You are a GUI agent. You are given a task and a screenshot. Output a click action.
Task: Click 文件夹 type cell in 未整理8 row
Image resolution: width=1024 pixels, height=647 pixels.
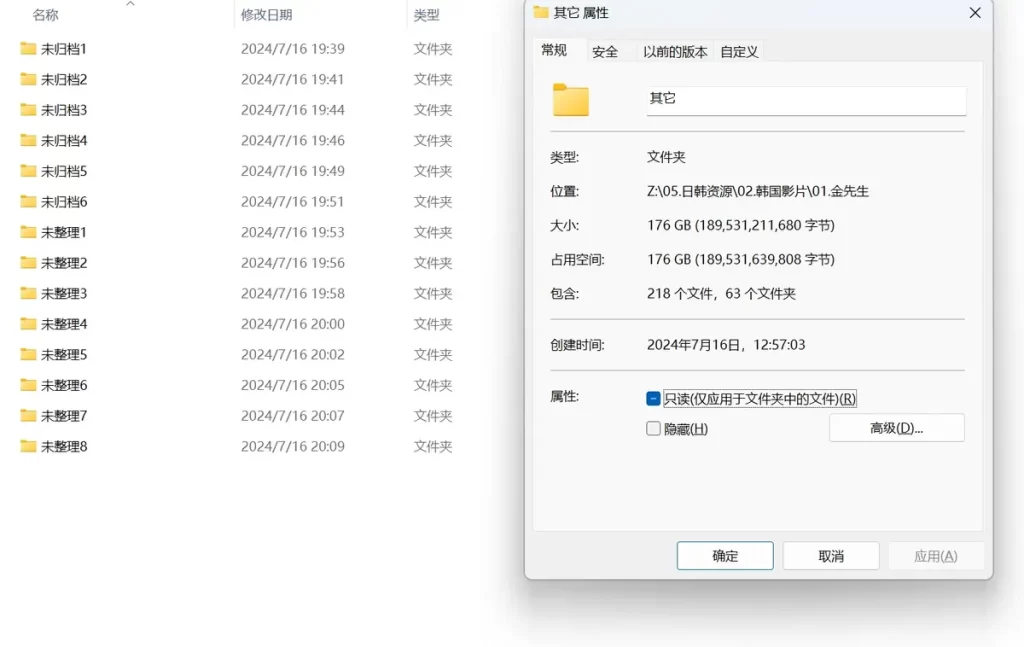pos(432,446)
